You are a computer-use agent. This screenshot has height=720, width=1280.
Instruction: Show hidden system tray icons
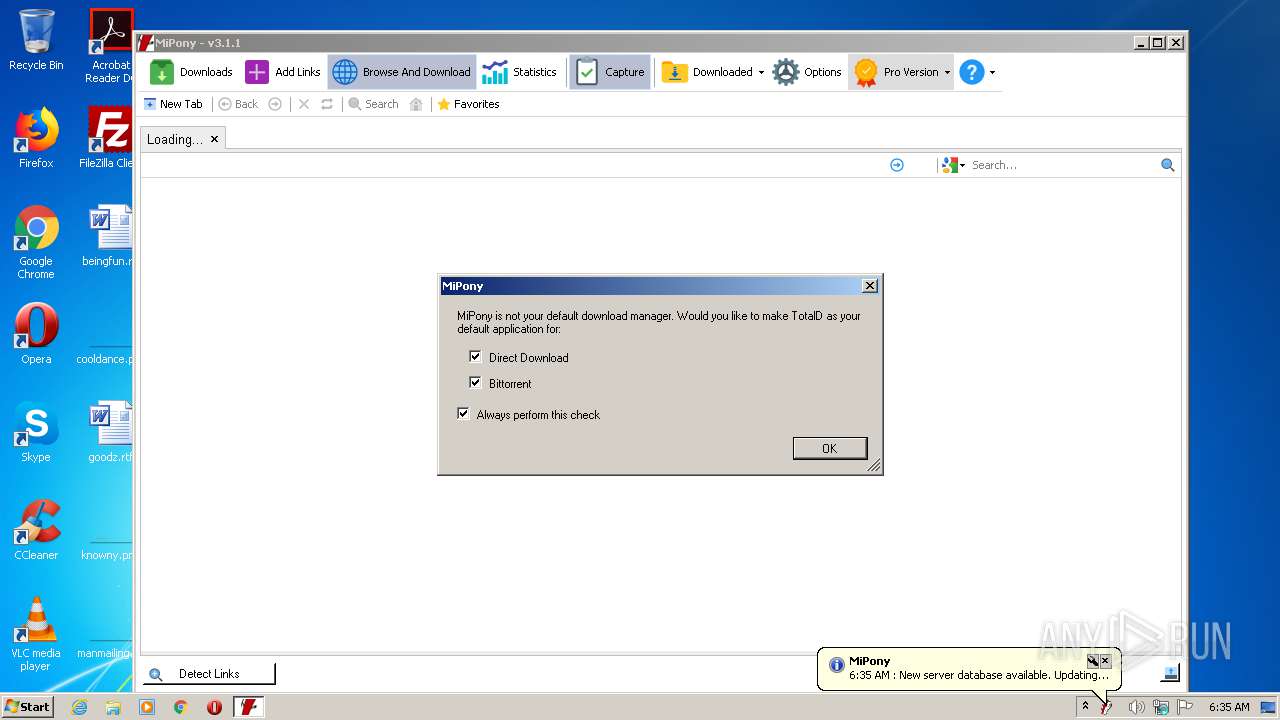click(x=1085, y=707)
